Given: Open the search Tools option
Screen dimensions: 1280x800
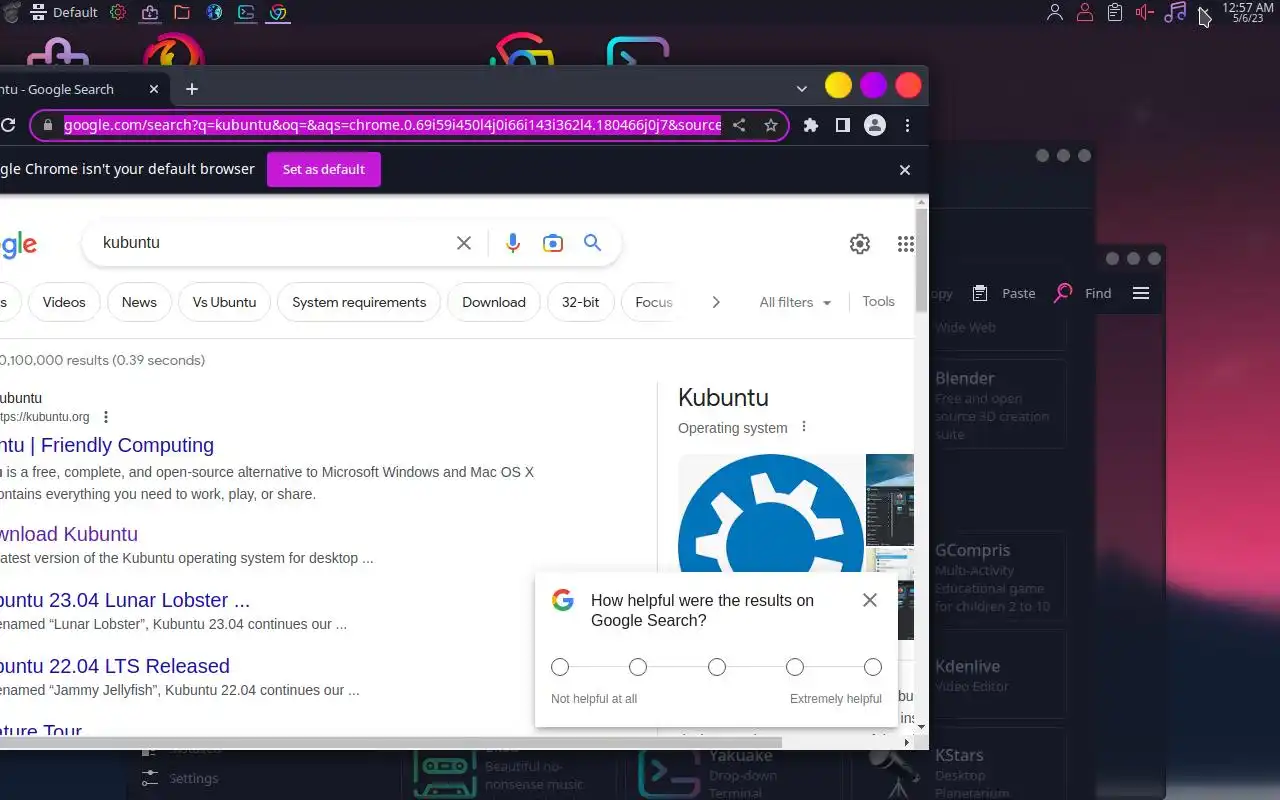Looking at the screenshot, I should point(879,301).
